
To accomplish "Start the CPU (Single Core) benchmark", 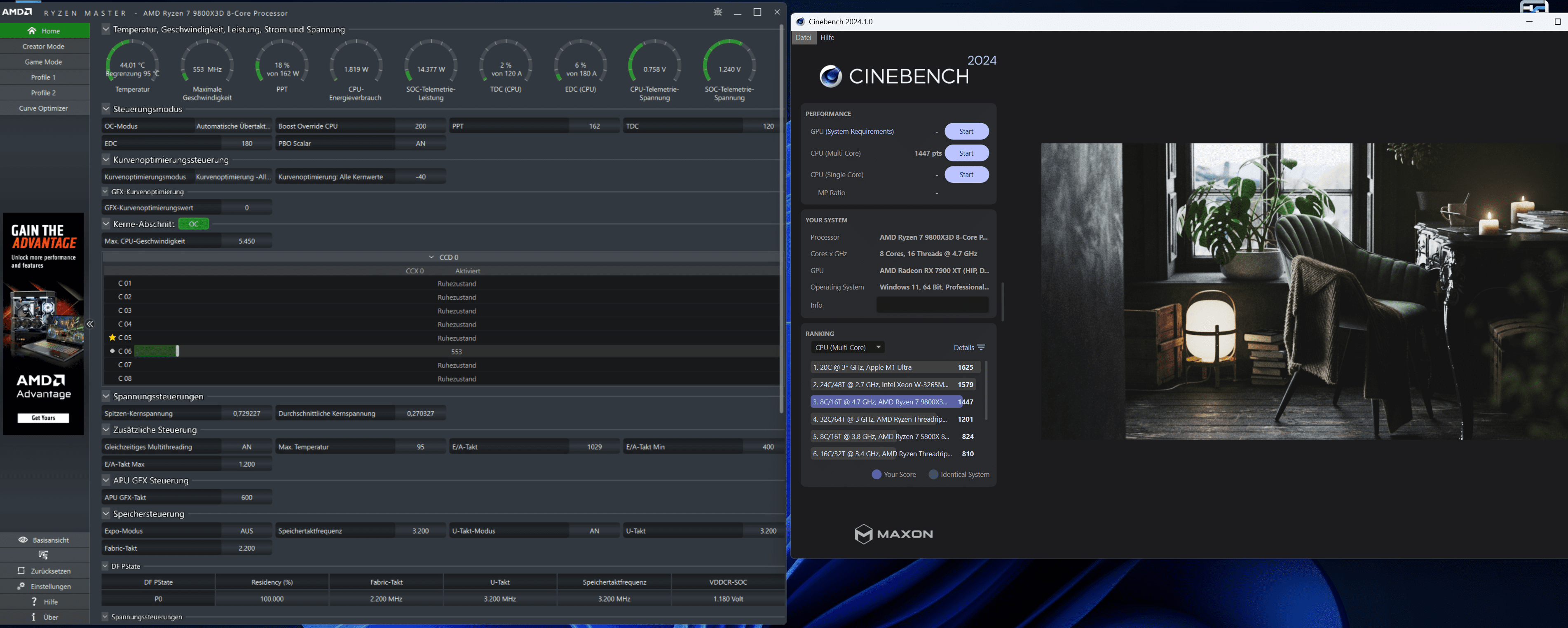I will click(967, 175).
